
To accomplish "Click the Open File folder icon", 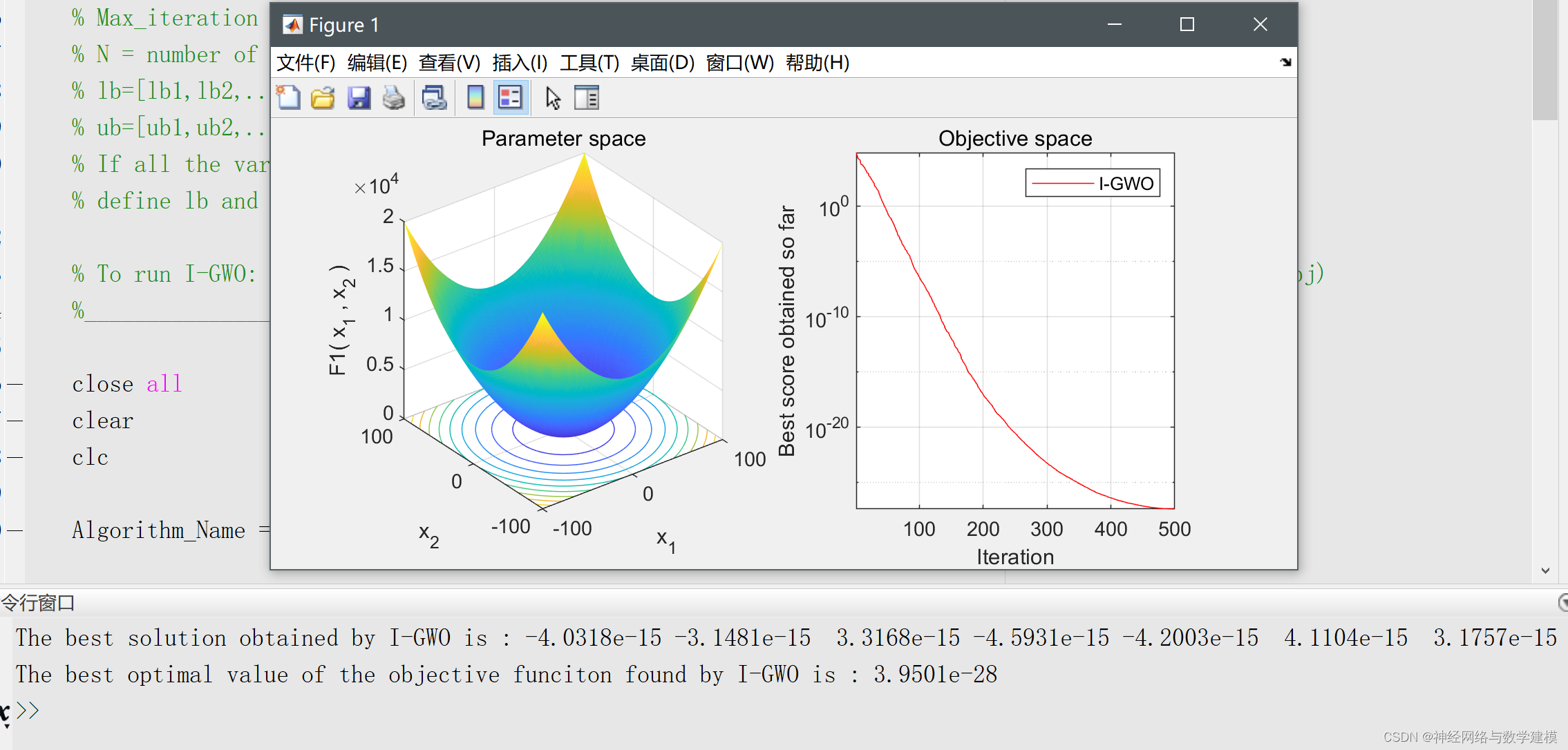I will (x=323, y=98).
